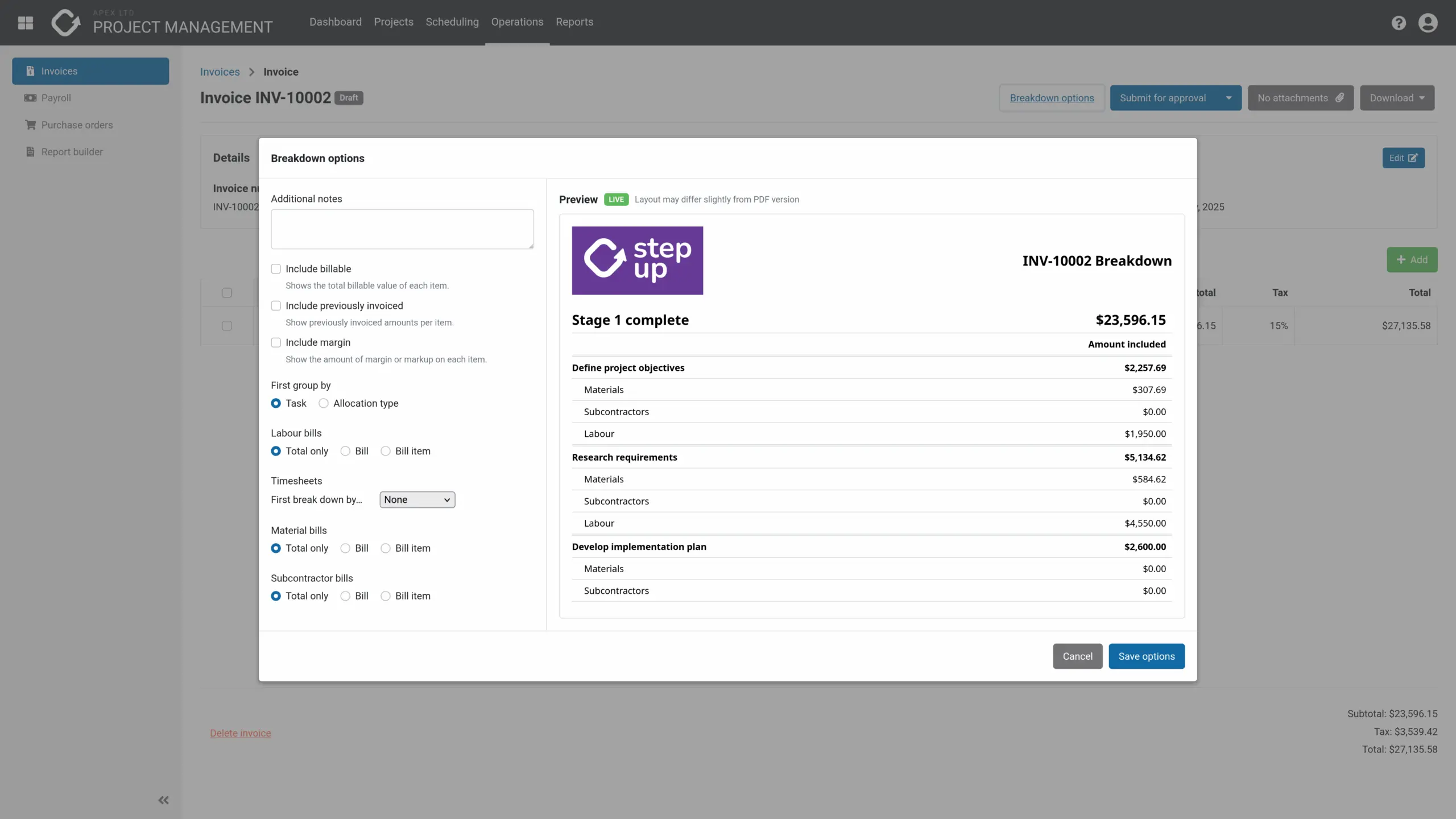Image resolution: width=1456 pixels, height=819 pixels.
Task: Select Allocation type for first group by
Action: [x=324, y=403]
